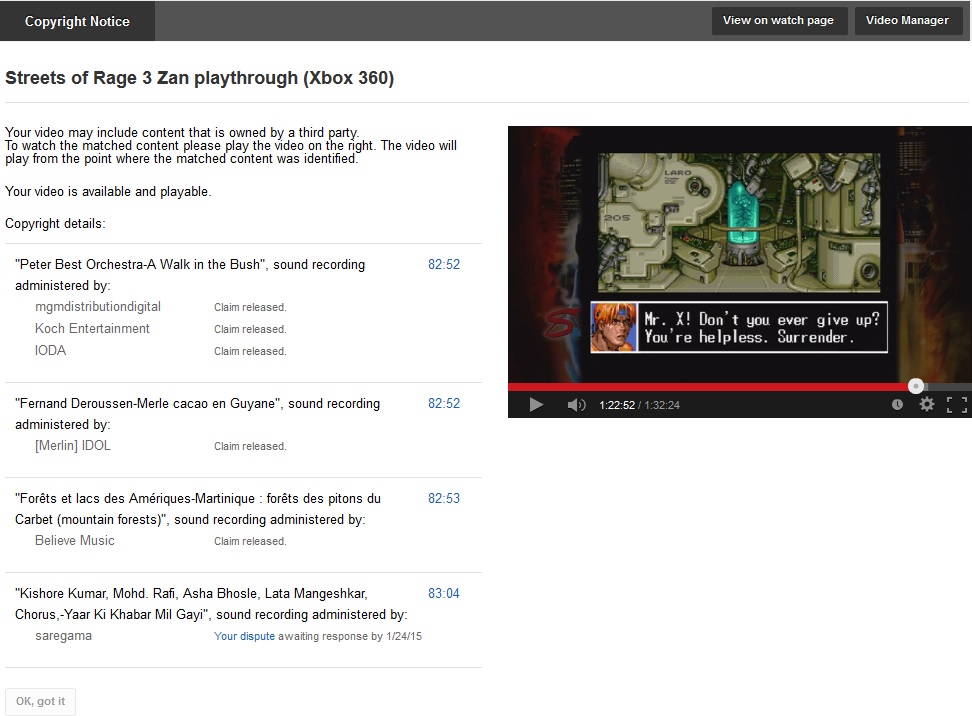
Task: Click the Watch Later clock icon
Action: click(897, 405)
